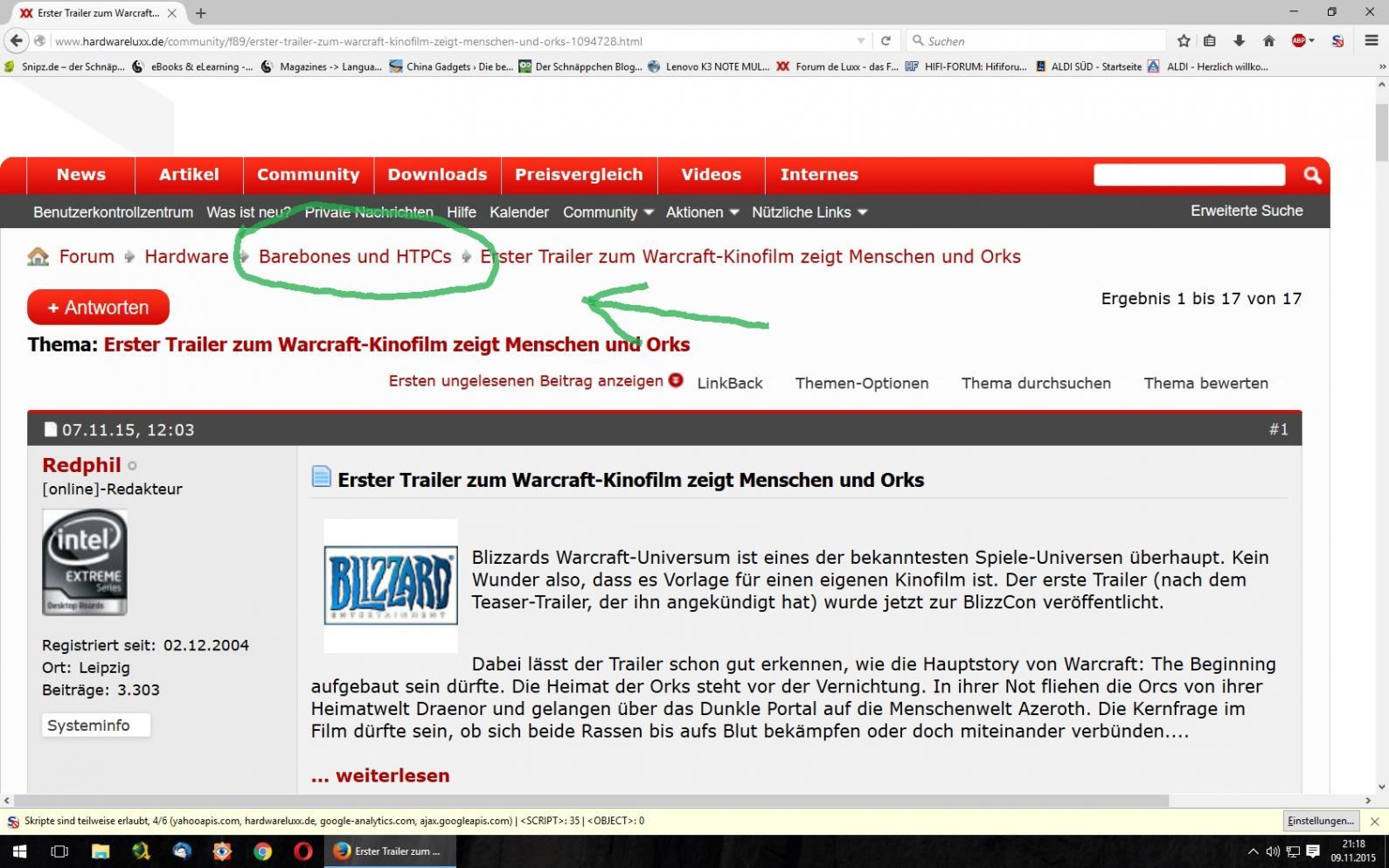Open Thema durchsuchen menu

pos(1036,383)
